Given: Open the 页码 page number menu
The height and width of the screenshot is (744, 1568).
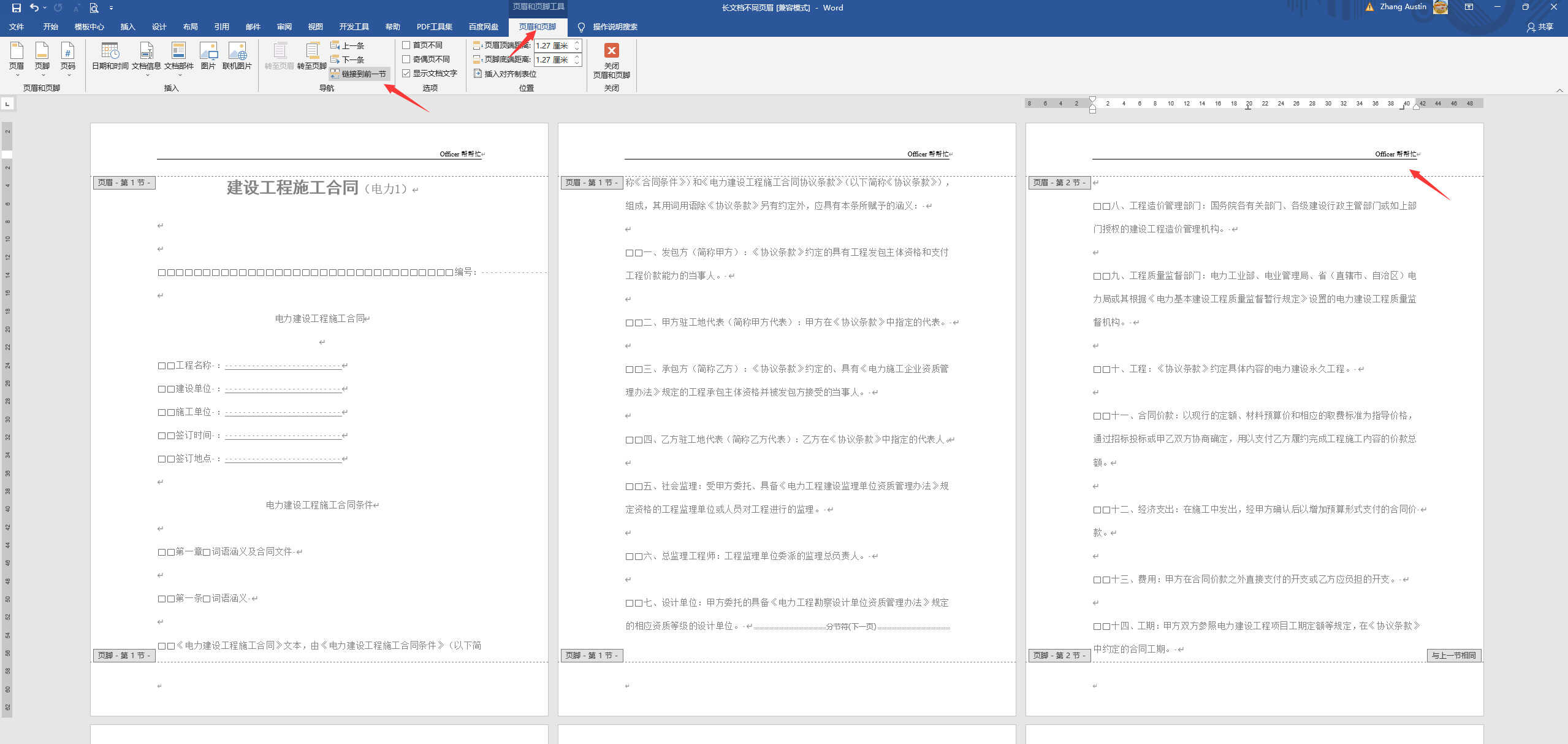Looking at the screenshot, I should tap(68, 59).
